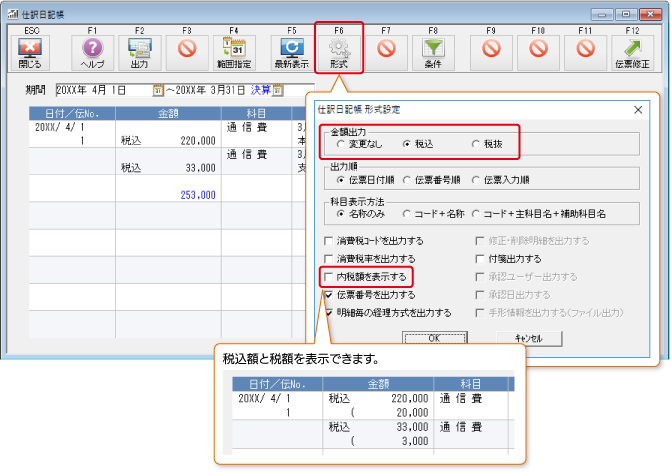
Task: Check 付箋出力する option
Action: (480, 259)
